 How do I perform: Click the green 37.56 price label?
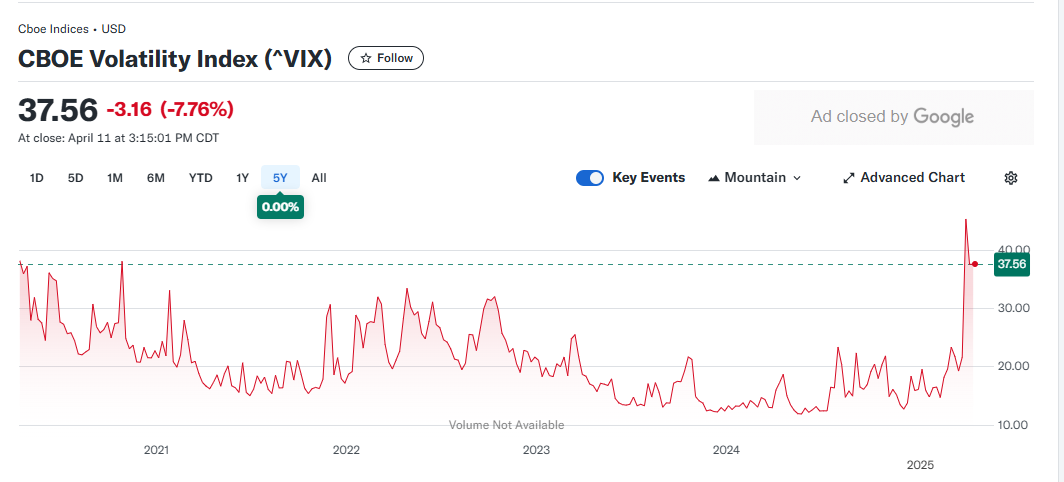(1011, 264)
